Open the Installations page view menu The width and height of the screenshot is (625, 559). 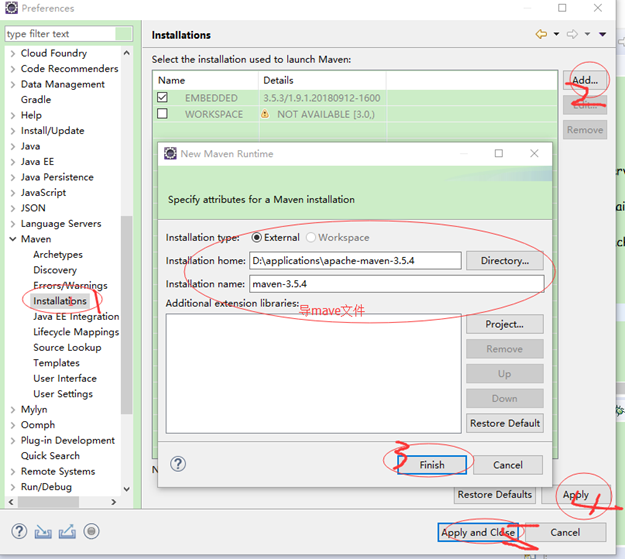coord(603,34)
